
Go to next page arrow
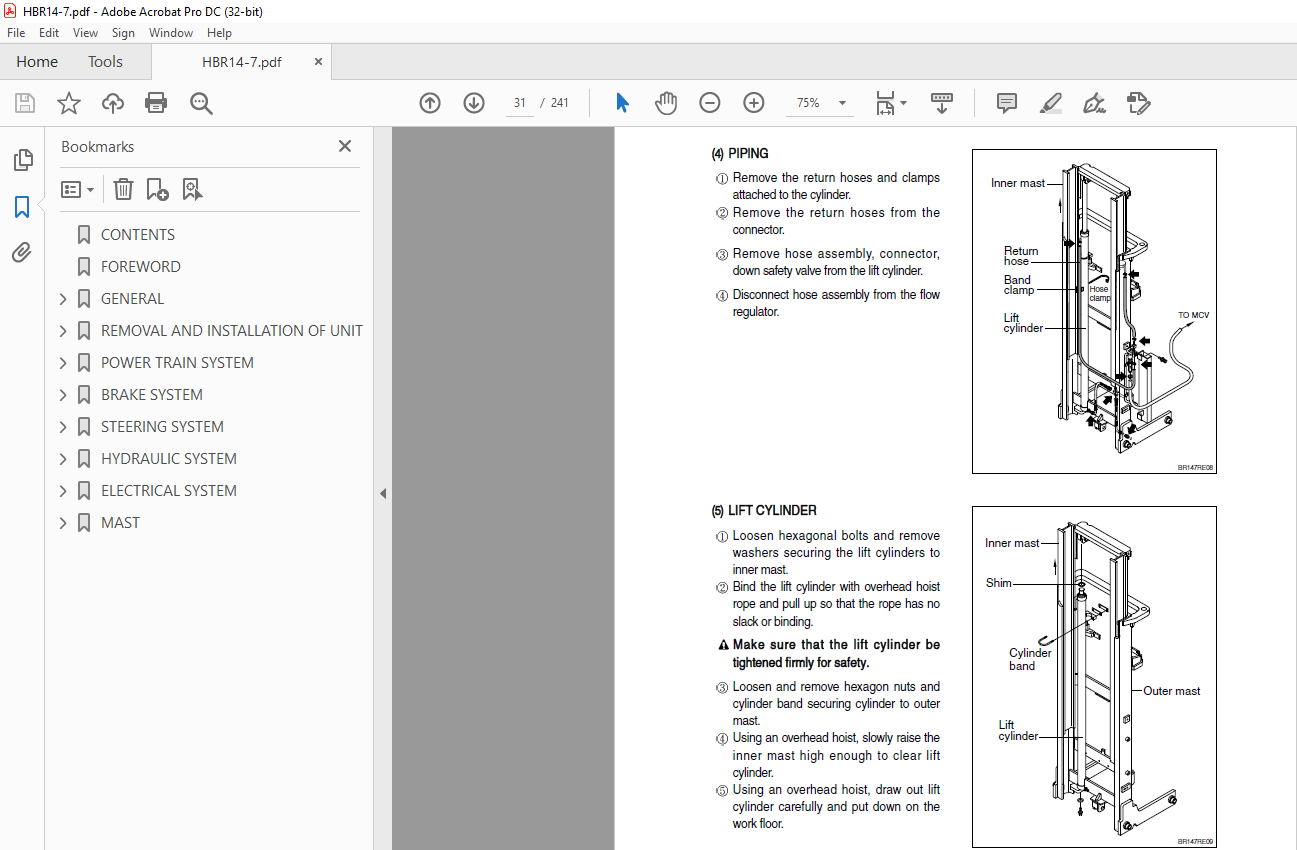point(474,103)
